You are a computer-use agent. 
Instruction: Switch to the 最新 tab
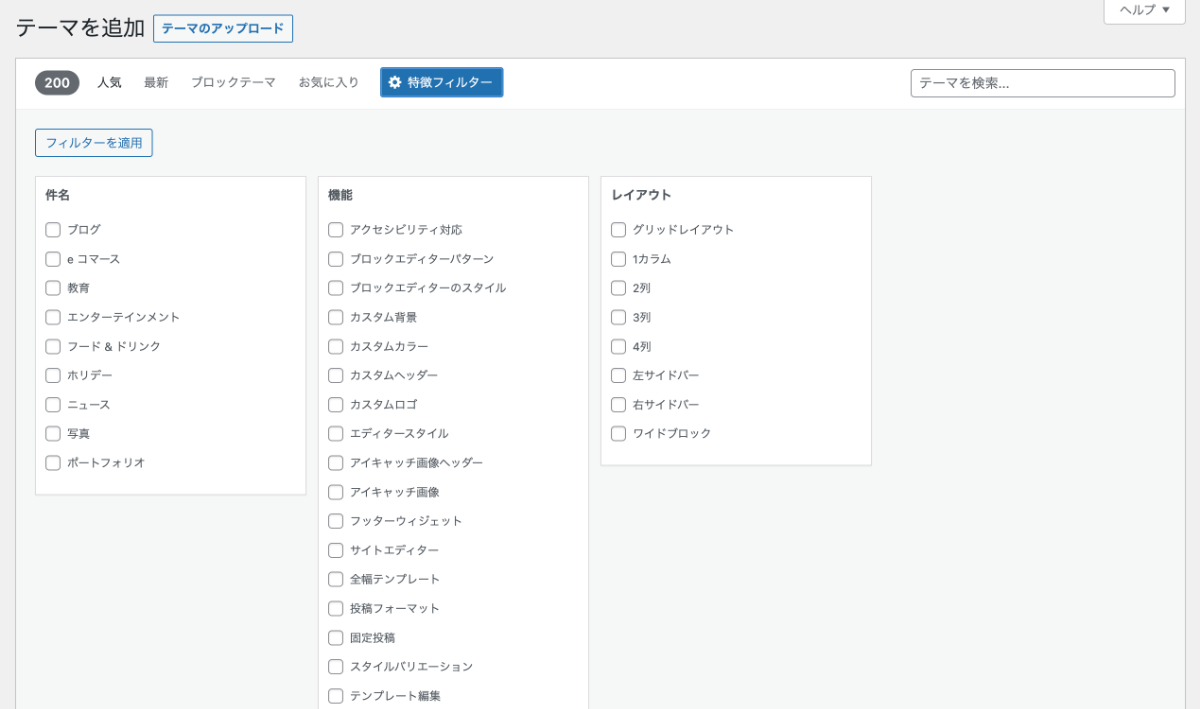point(156,83)
